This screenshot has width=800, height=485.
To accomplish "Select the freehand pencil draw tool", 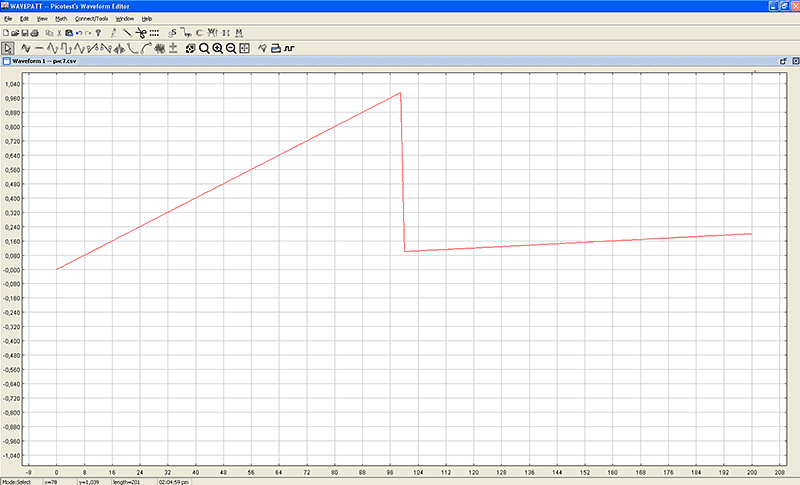I will click(113, 33).
